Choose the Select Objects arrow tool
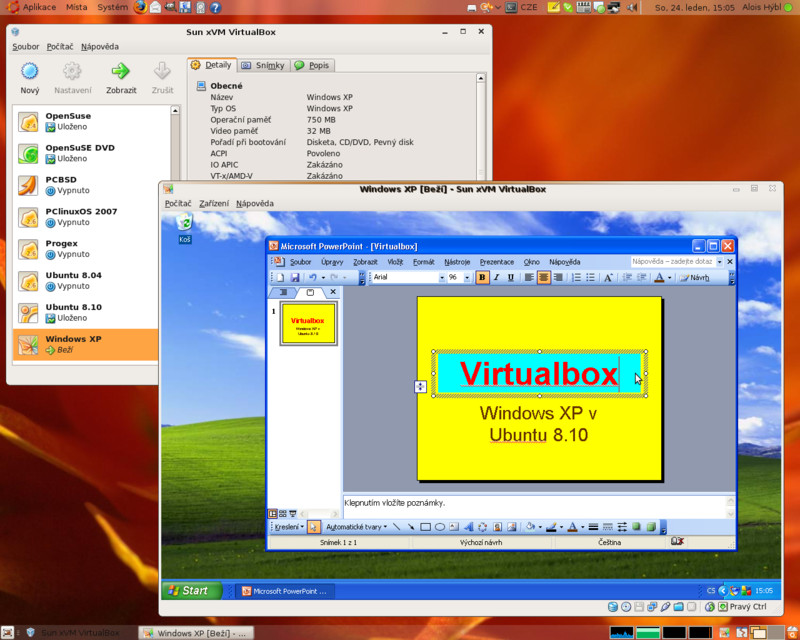Screen dimensions: 800x640 (x=314, y=527)
